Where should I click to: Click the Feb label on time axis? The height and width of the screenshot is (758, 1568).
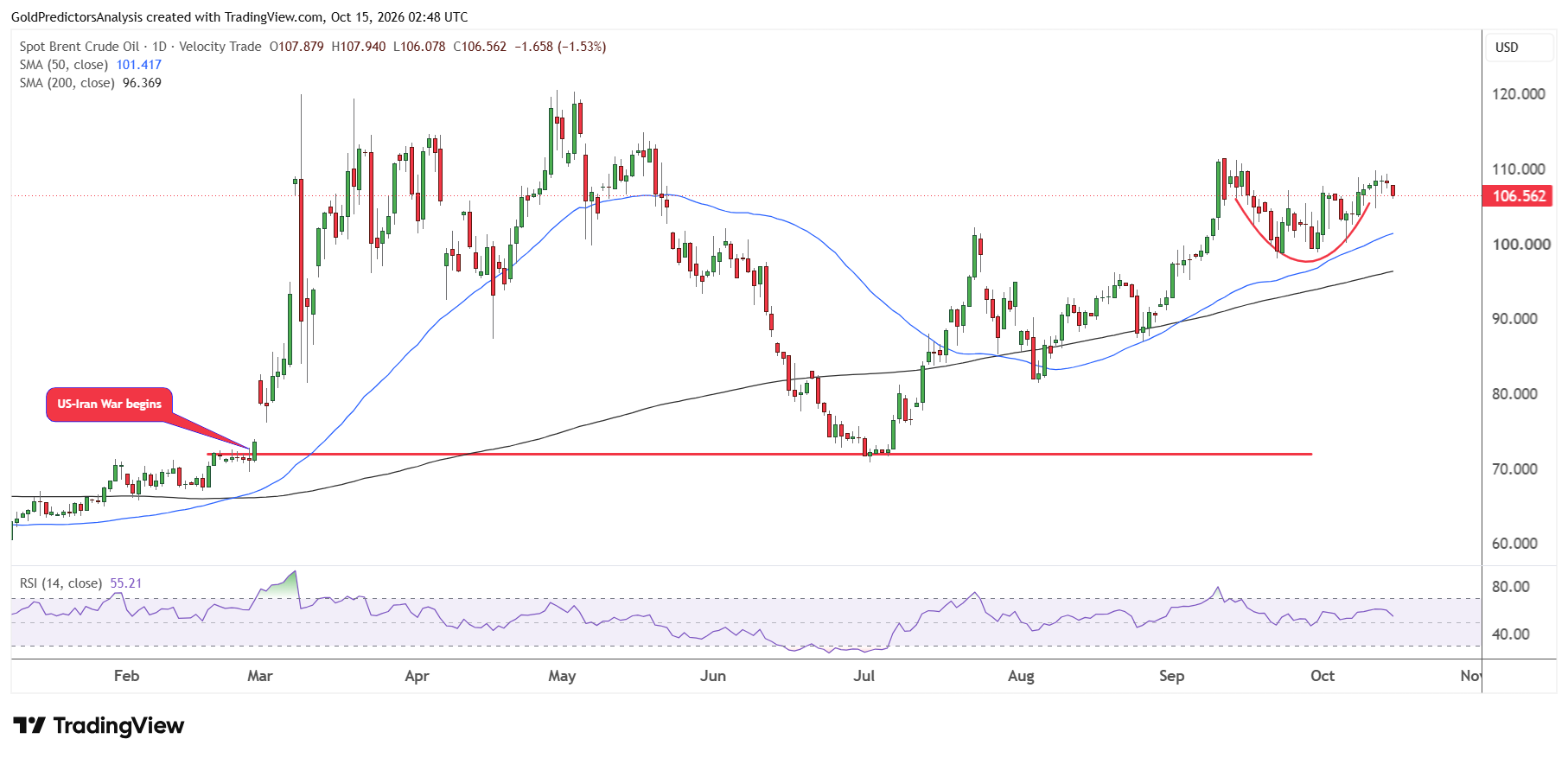pos(126,676)
